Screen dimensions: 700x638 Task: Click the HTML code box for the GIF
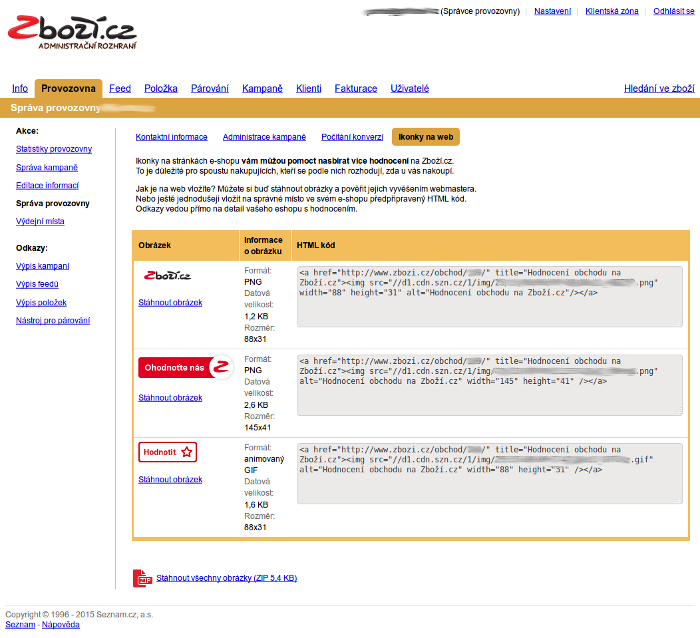(490, 473)
